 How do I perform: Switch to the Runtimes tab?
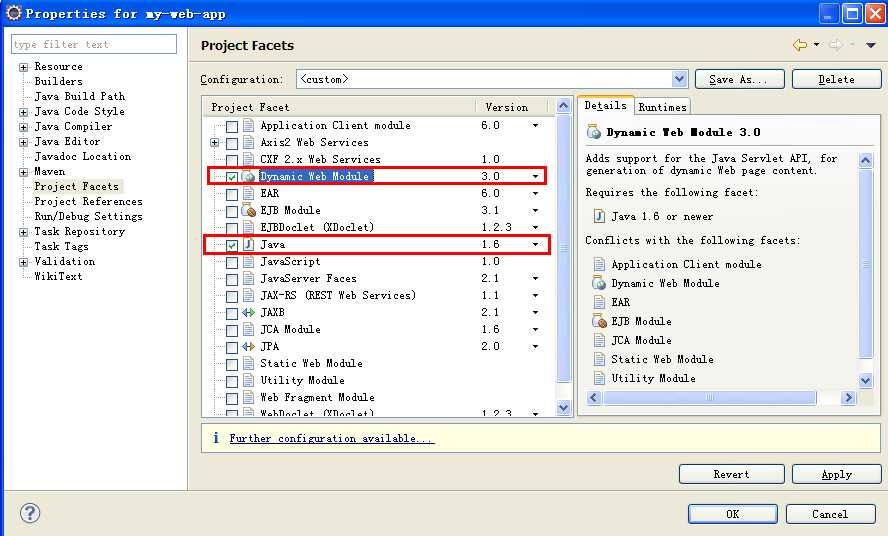pyautogui.click(x=662, y=107)
